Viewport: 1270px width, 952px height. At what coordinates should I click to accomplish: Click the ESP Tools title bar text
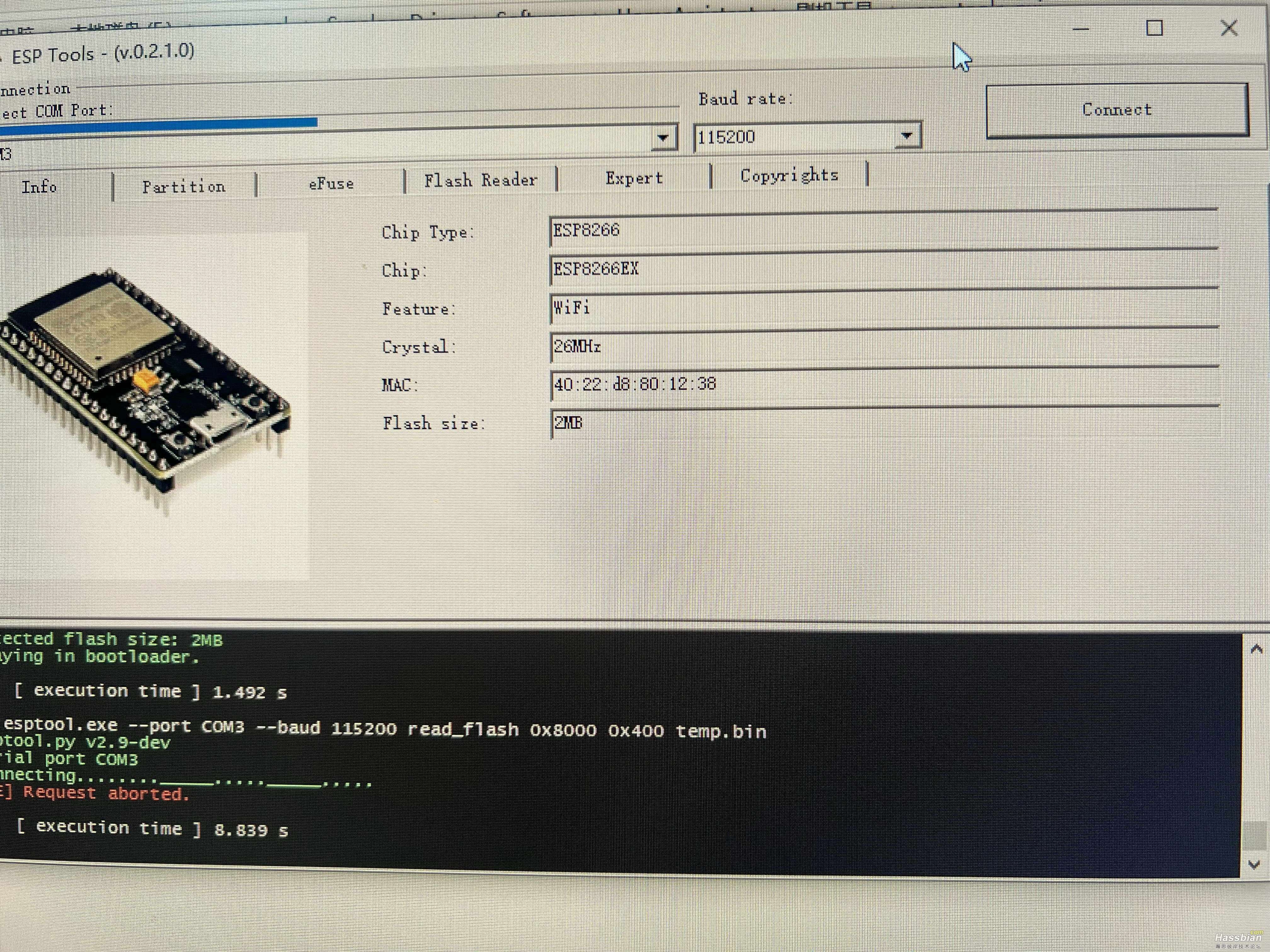tap(103, 54)
